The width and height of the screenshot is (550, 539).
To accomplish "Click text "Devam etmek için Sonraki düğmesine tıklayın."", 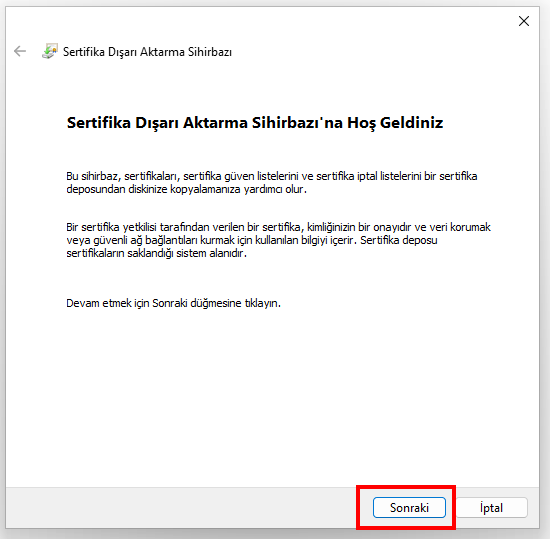I will [174, 303].
